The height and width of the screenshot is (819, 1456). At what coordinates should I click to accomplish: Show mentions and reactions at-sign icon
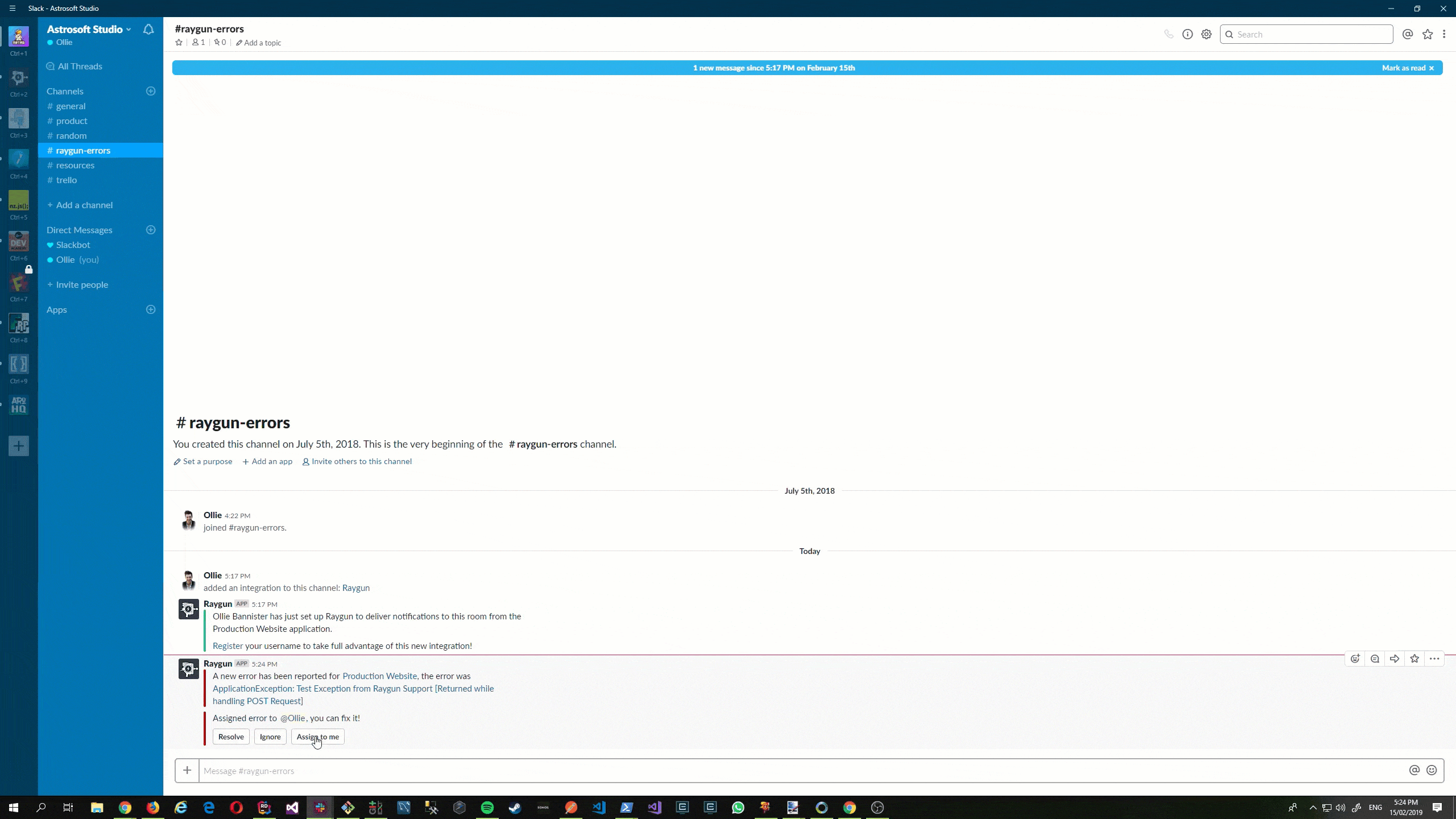pyautogui.click(x=1408, y=34)
